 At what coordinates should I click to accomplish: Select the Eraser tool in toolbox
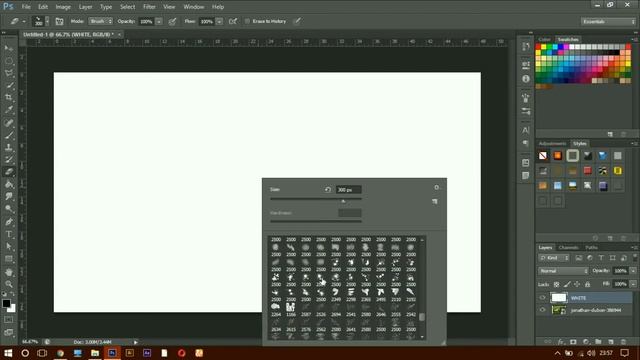coord(9,172)
